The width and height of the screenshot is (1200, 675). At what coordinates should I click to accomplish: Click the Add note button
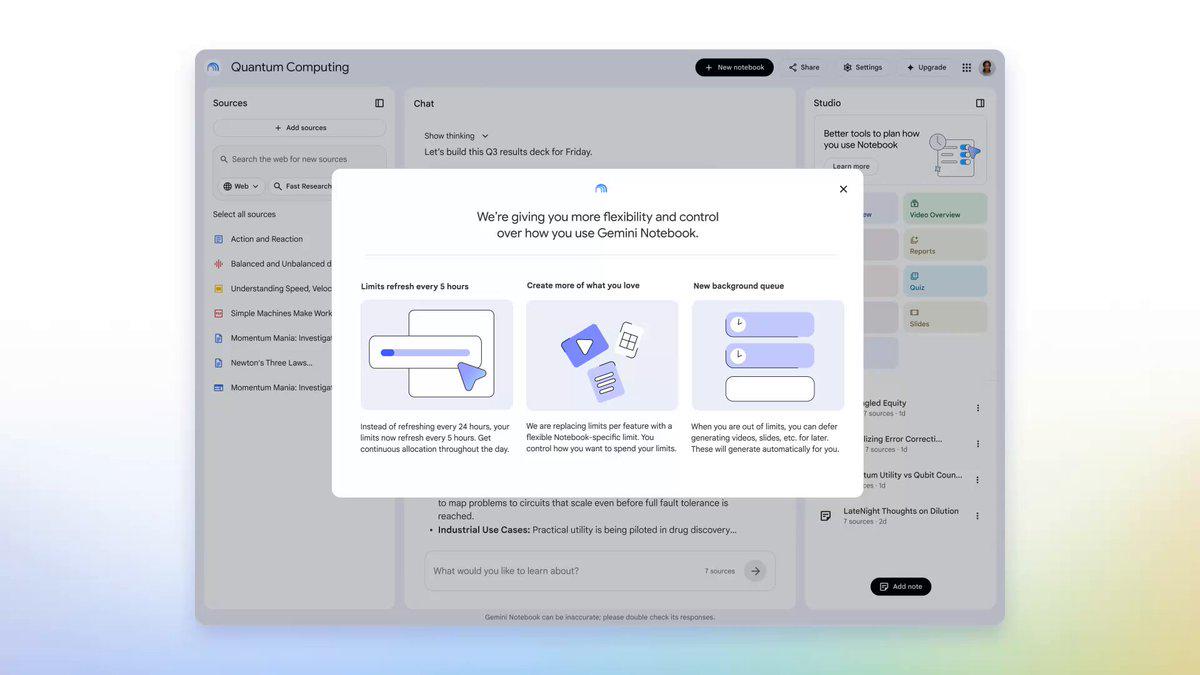click(x=900, y=587)
